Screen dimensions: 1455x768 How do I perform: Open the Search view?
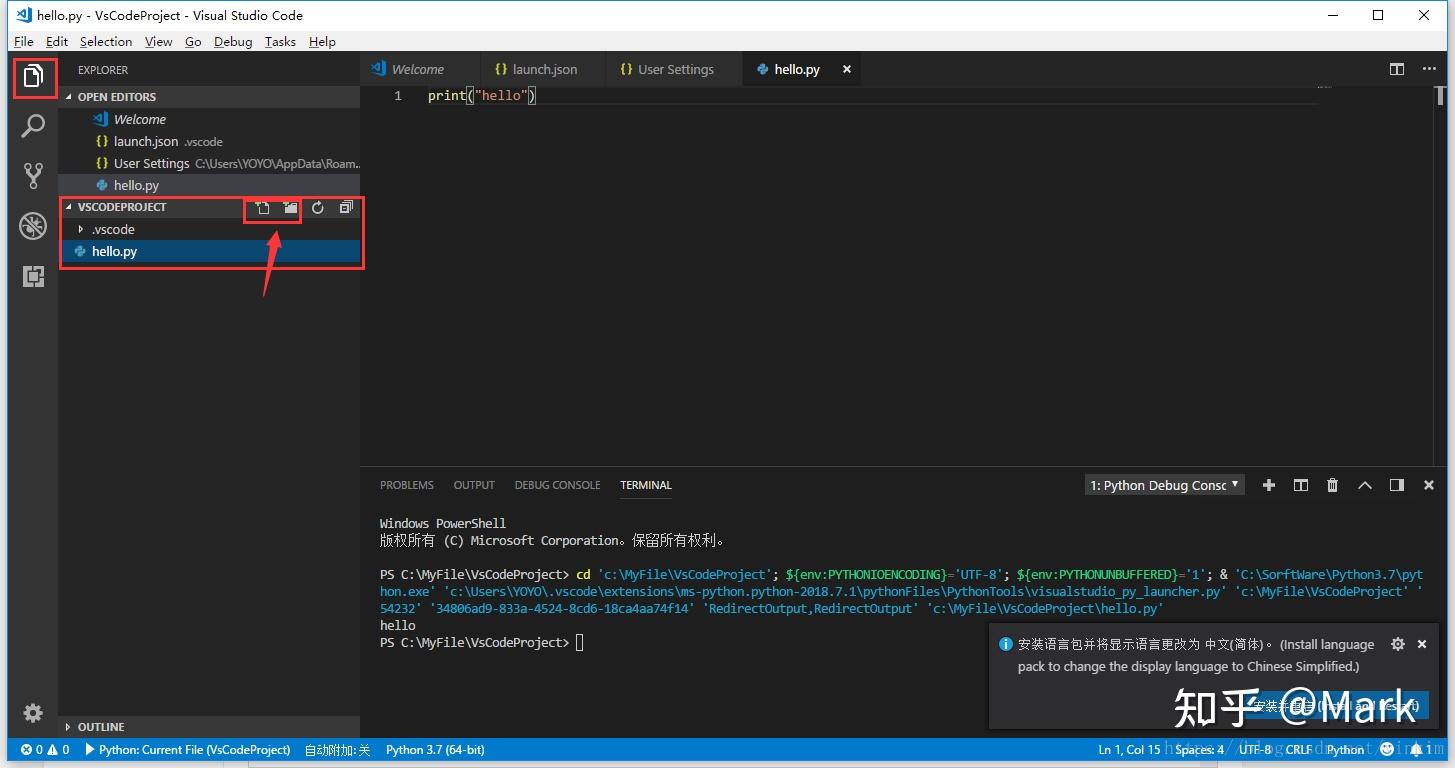(33, 126)
